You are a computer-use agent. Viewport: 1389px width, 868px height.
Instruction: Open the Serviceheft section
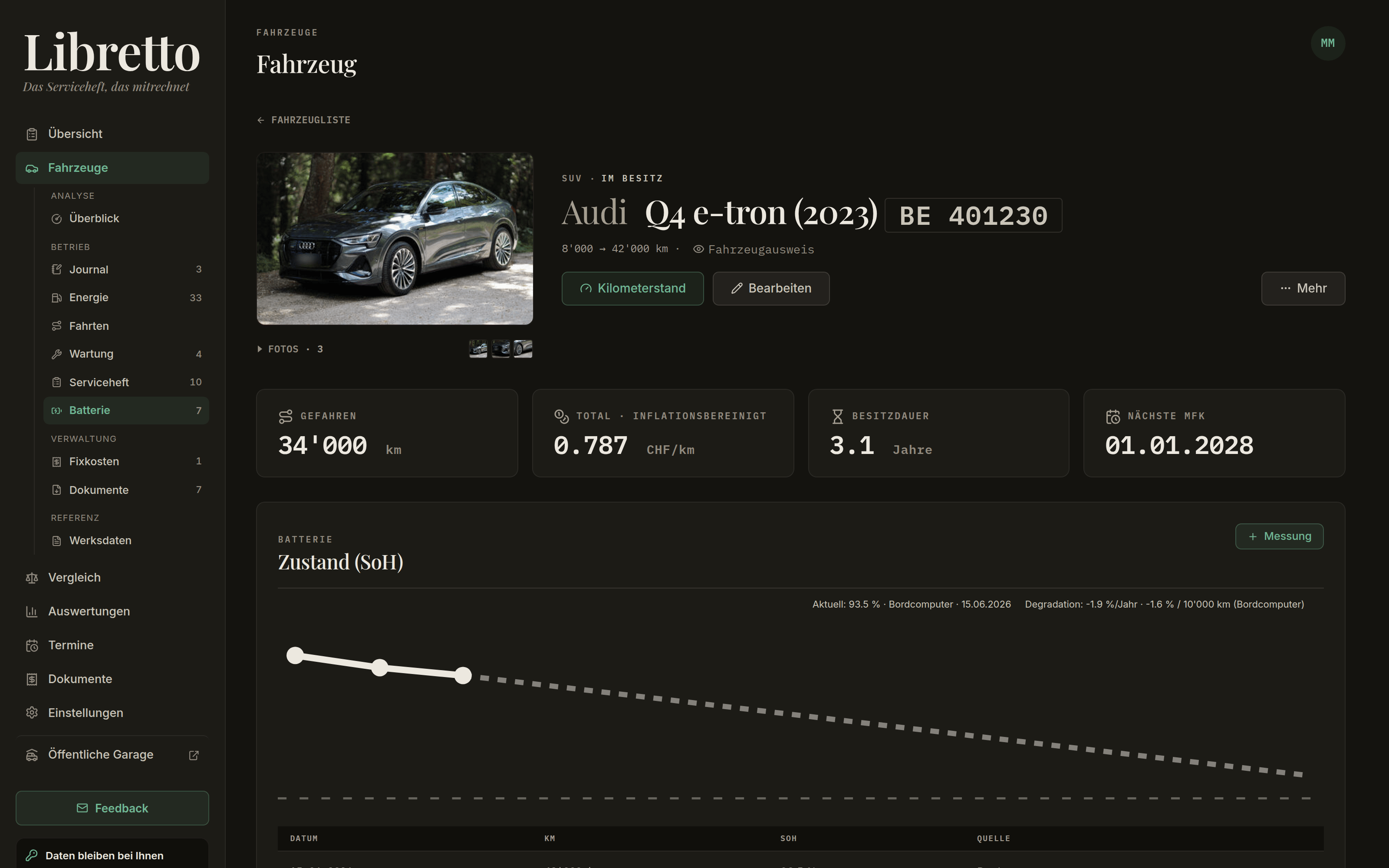pos(126,382)
